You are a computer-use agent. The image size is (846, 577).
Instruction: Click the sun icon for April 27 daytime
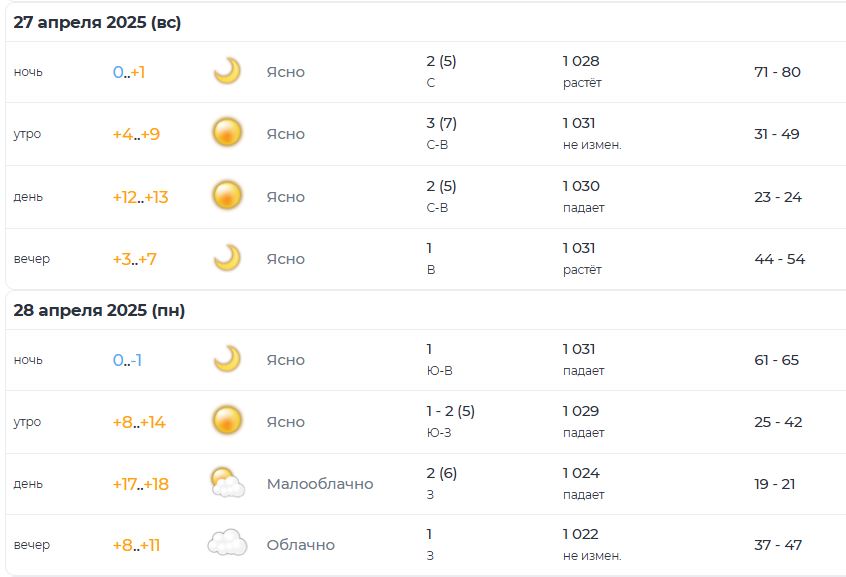[227, 195]
